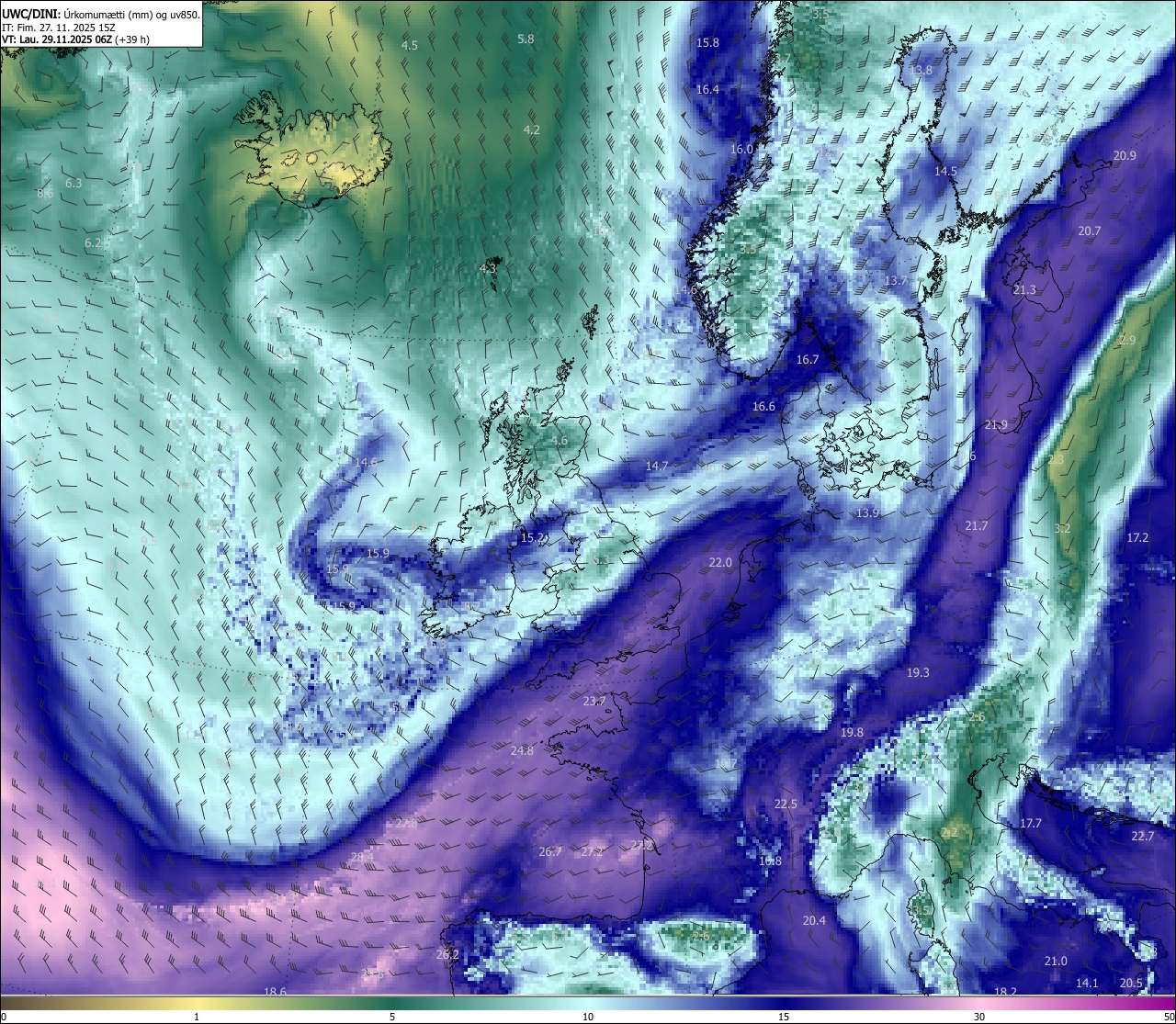Click the 14.5 value over the Gulf of Bothnia
The height and width of the screenshot is (1024, 1176).
coord(945,171)
